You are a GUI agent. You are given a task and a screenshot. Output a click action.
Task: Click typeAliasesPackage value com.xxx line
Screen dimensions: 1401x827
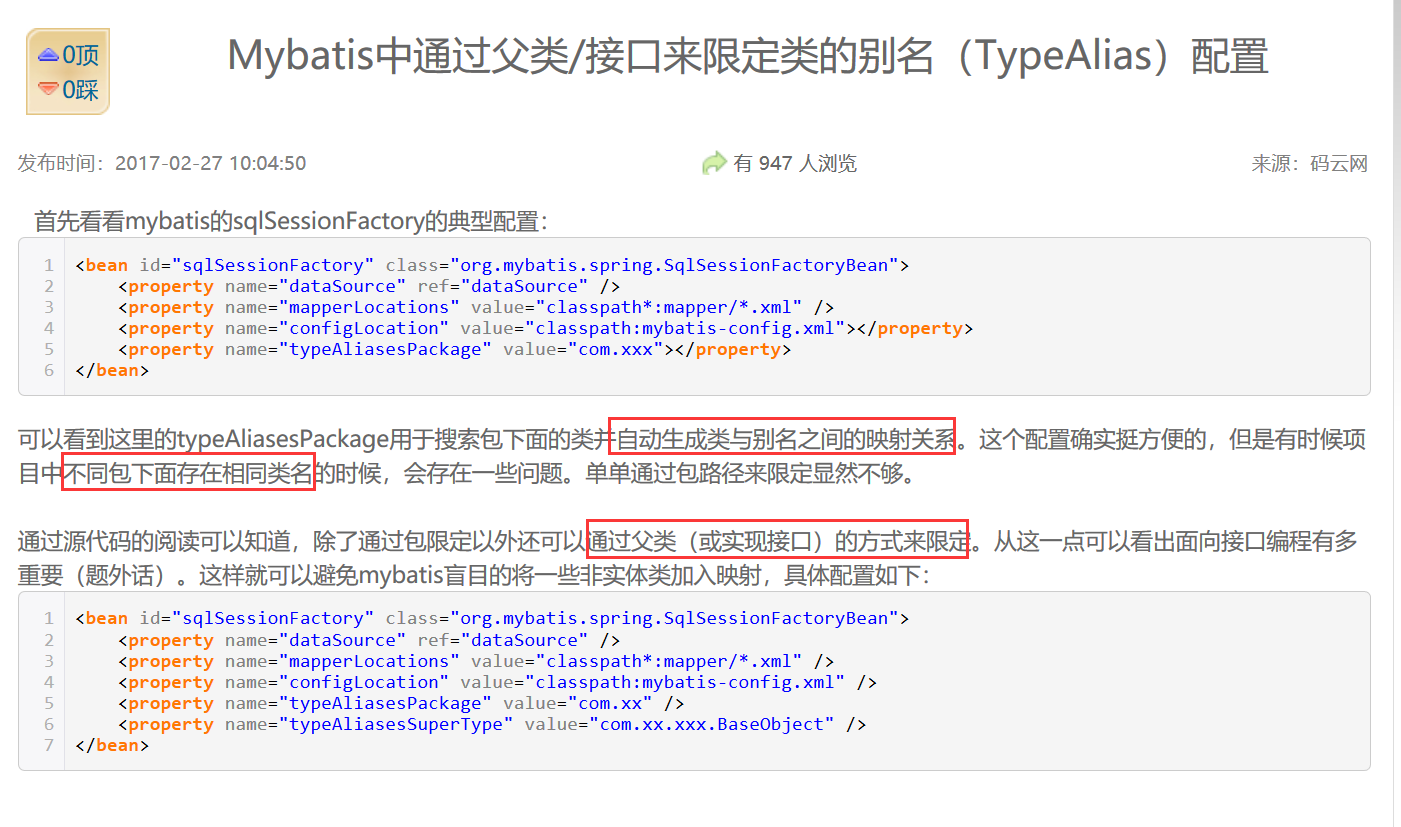pyautogui.click(x=454, y=349)
